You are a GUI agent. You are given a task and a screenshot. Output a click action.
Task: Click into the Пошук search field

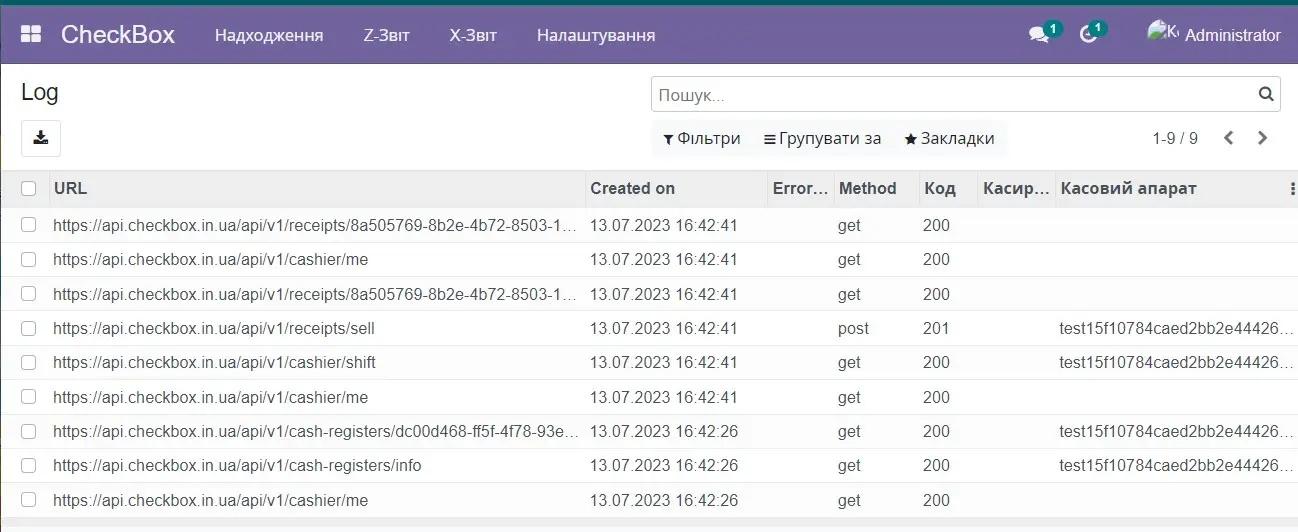point(950,95)
